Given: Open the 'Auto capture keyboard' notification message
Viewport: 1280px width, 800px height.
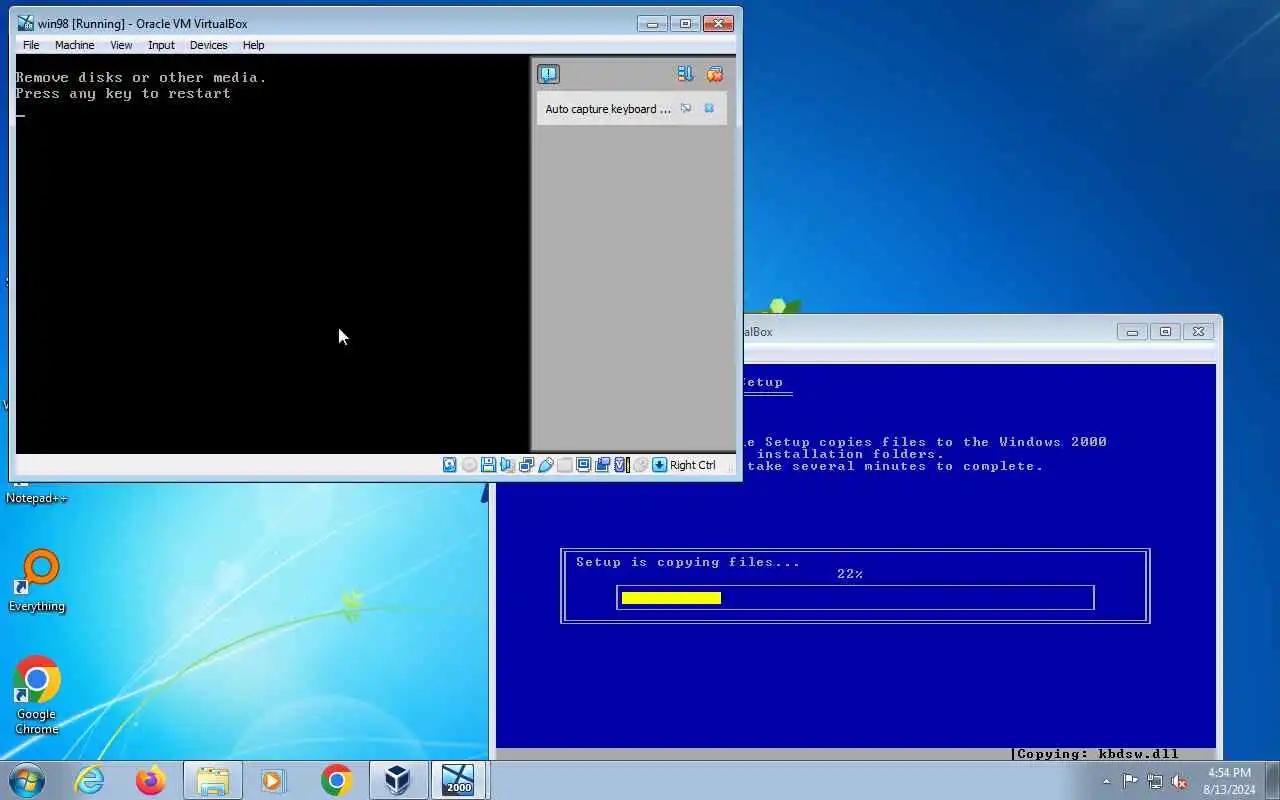Looking at the screenshot, I should [608, 109].
